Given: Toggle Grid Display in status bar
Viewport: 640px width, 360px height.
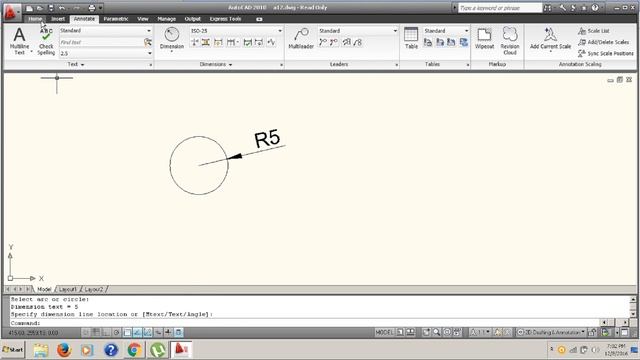Looking at the screenshot, I should (96, 332).
